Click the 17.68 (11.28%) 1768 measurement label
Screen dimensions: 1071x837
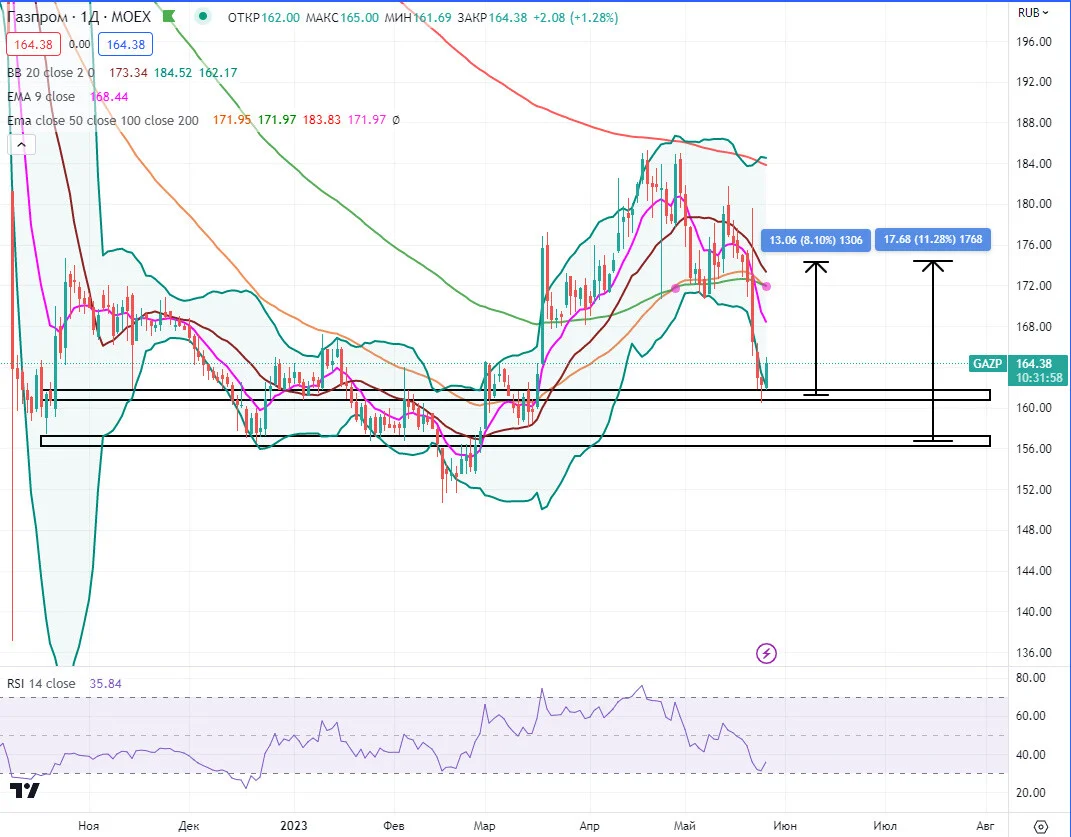[x=932, y=239]
